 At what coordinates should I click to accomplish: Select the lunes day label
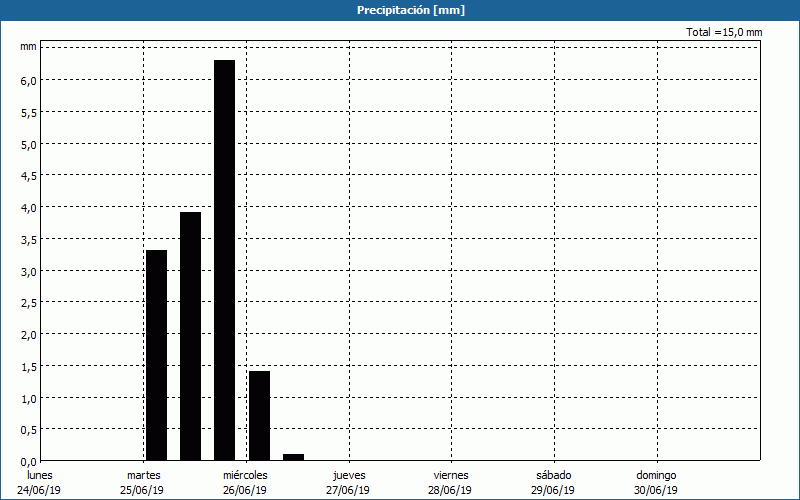[40, 475]
